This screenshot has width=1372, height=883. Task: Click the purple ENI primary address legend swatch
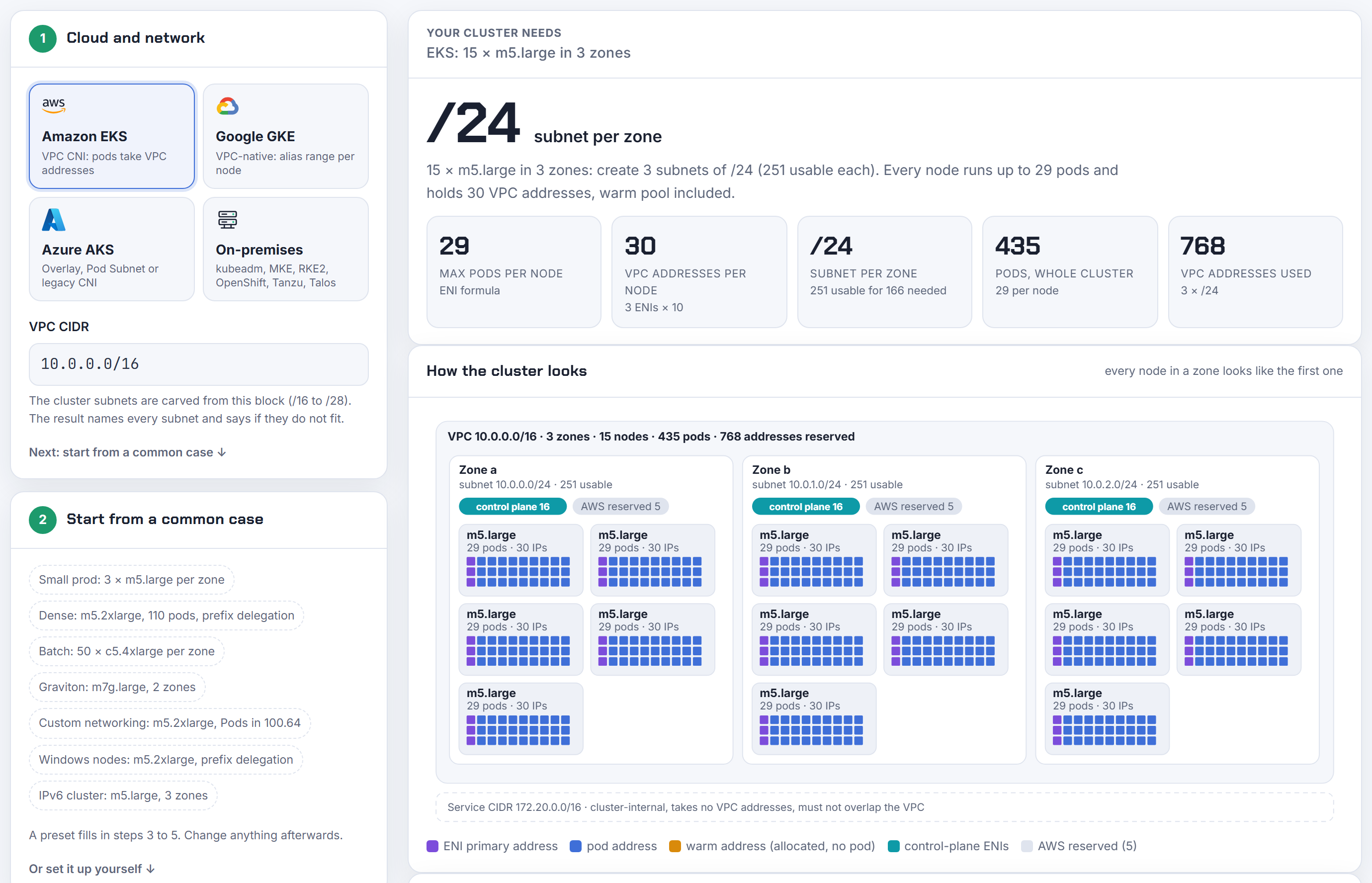point(432,846)
